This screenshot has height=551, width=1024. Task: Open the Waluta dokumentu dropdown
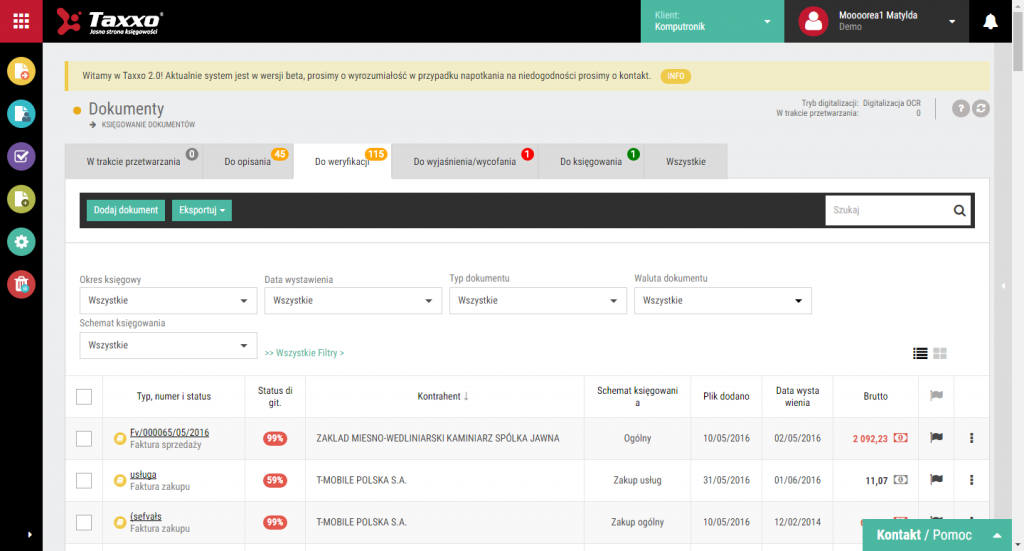tap(723, 300)
